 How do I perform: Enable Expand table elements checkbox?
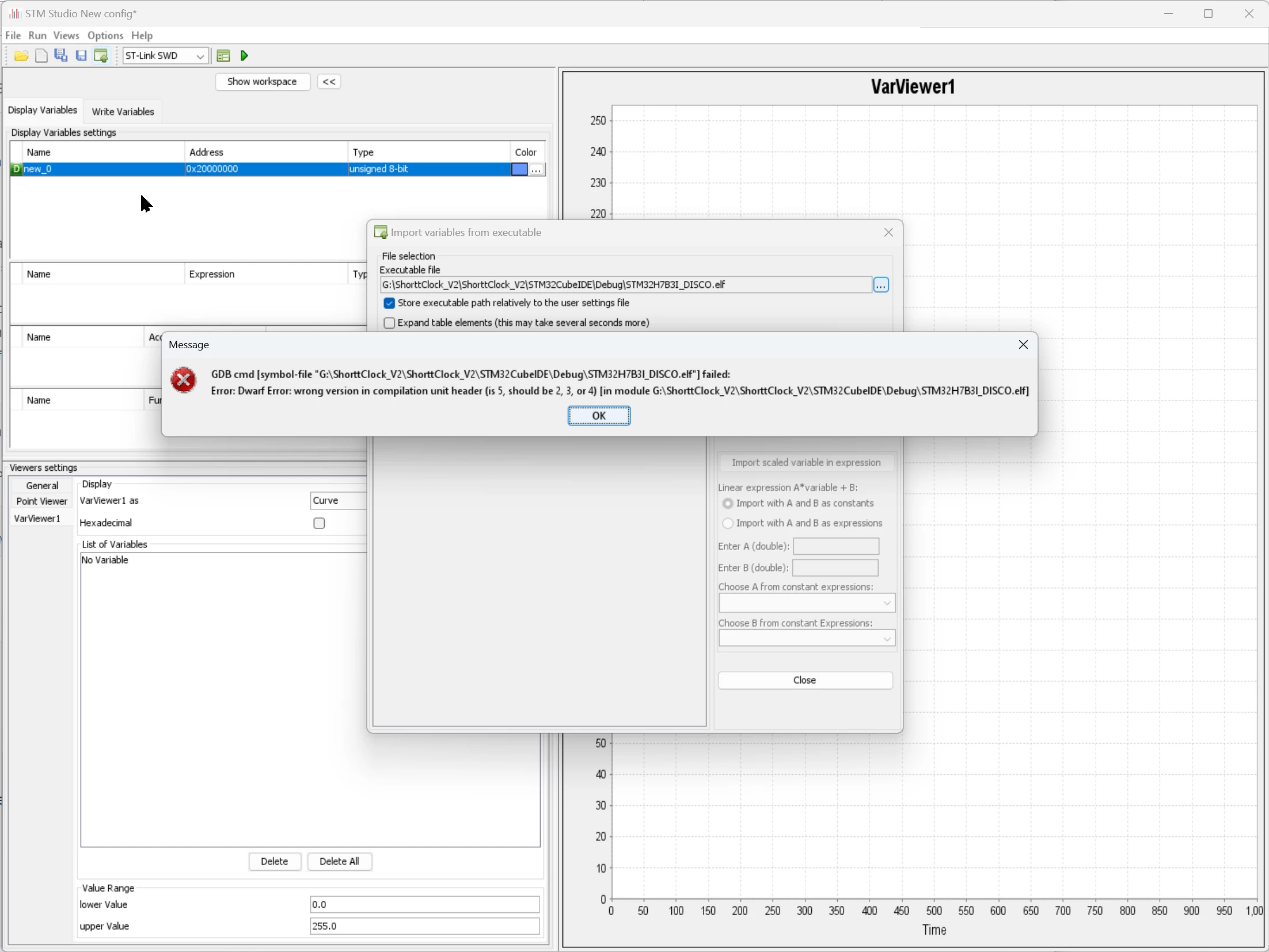389,323
